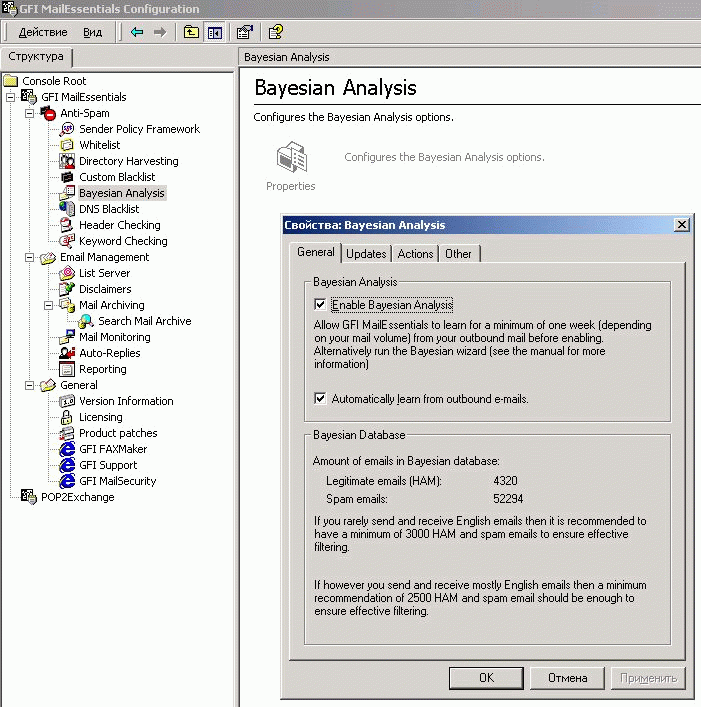Click the Product patches icon

[67, 433]
